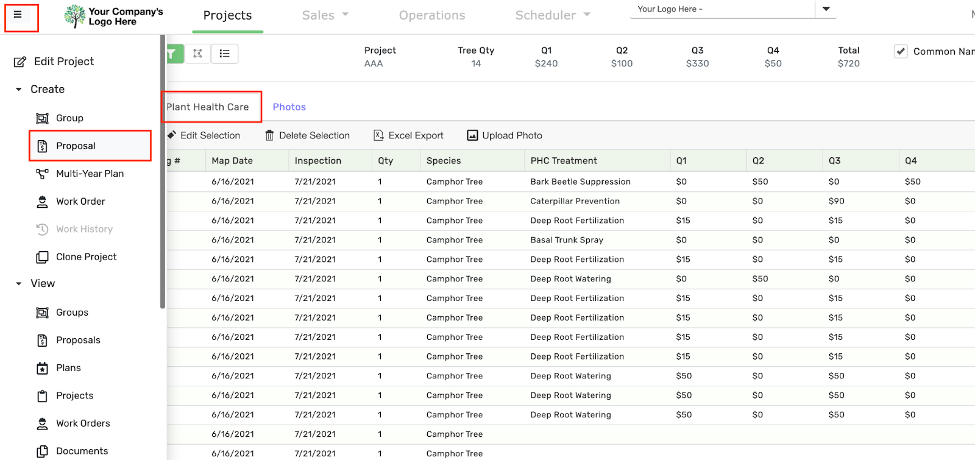Click the Multi-Year Plan menu text
977x460 pixels.
tap(90, 174)
